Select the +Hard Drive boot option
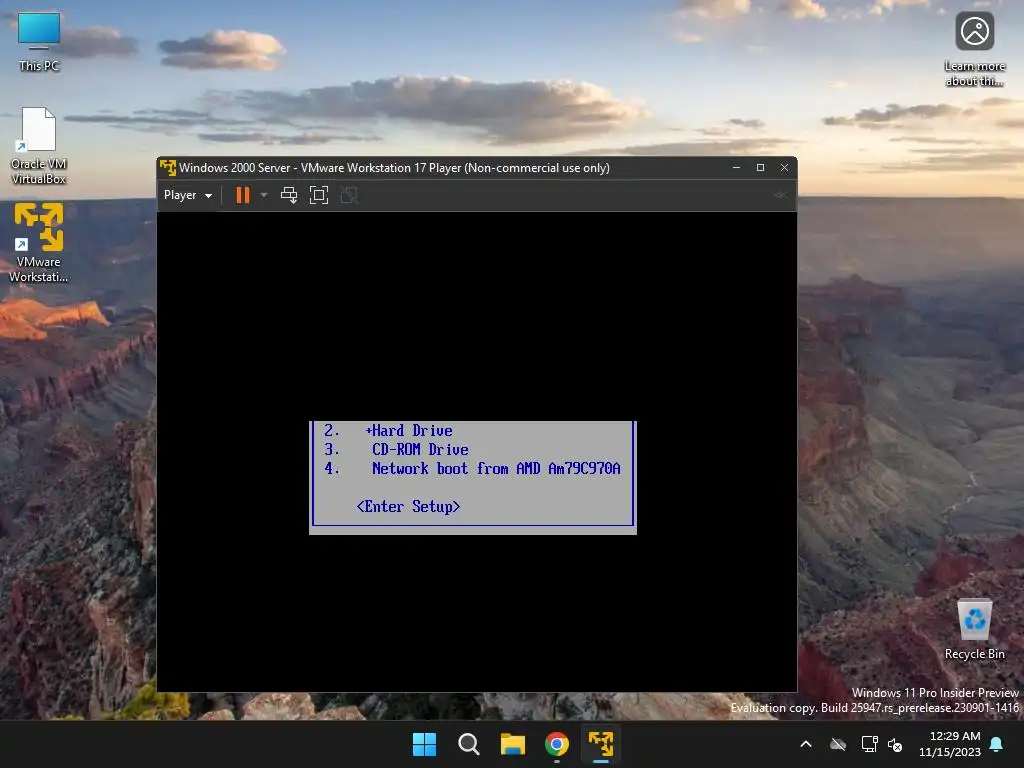1024x768 pixels. coord(409,431)
